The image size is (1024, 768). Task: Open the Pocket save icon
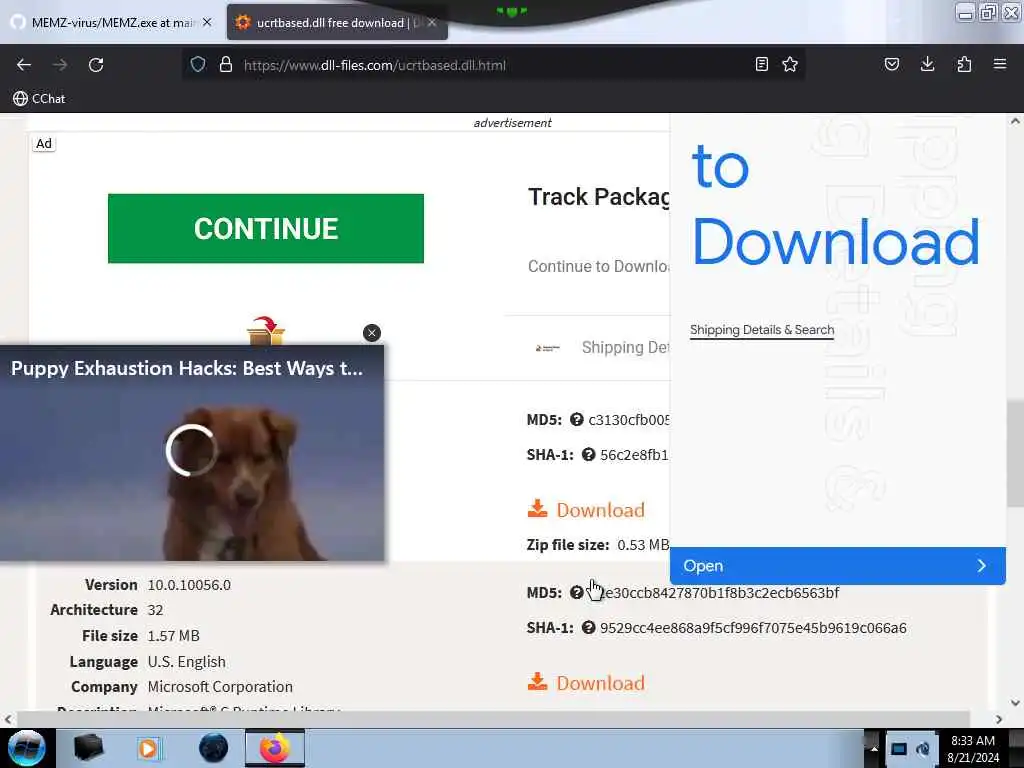[x=891, y=64]
